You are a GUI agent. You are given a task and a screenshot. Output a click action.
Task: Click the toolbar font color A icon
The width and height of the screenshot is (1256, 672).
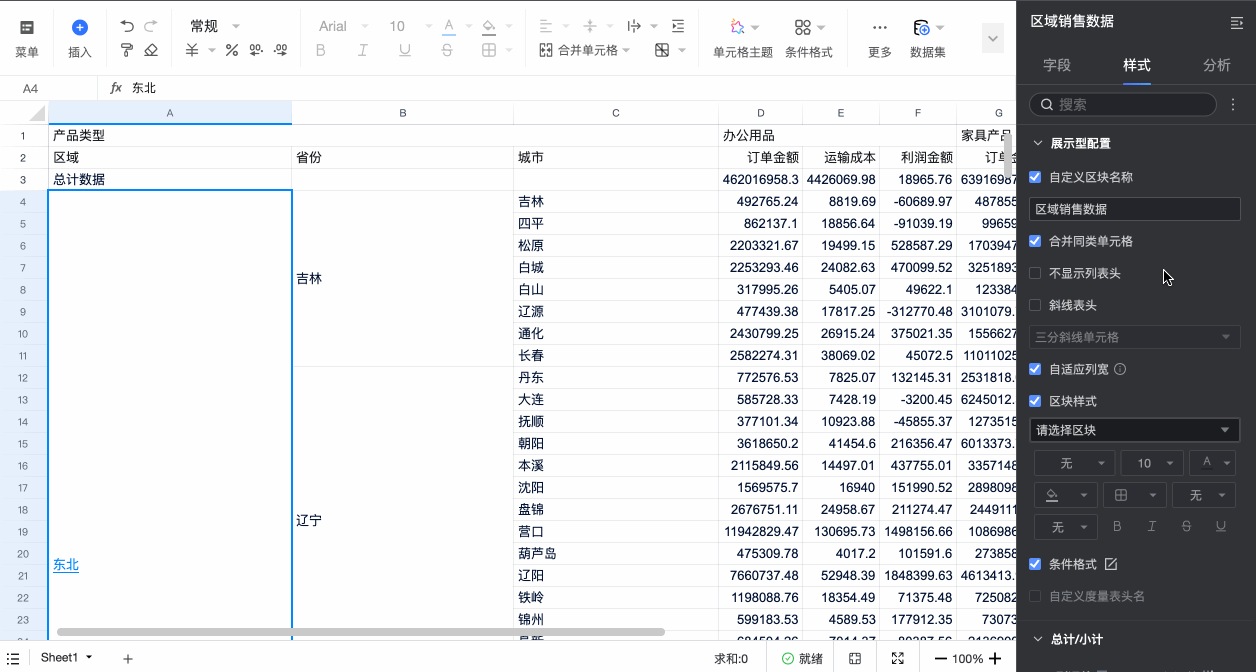(449, 27)
